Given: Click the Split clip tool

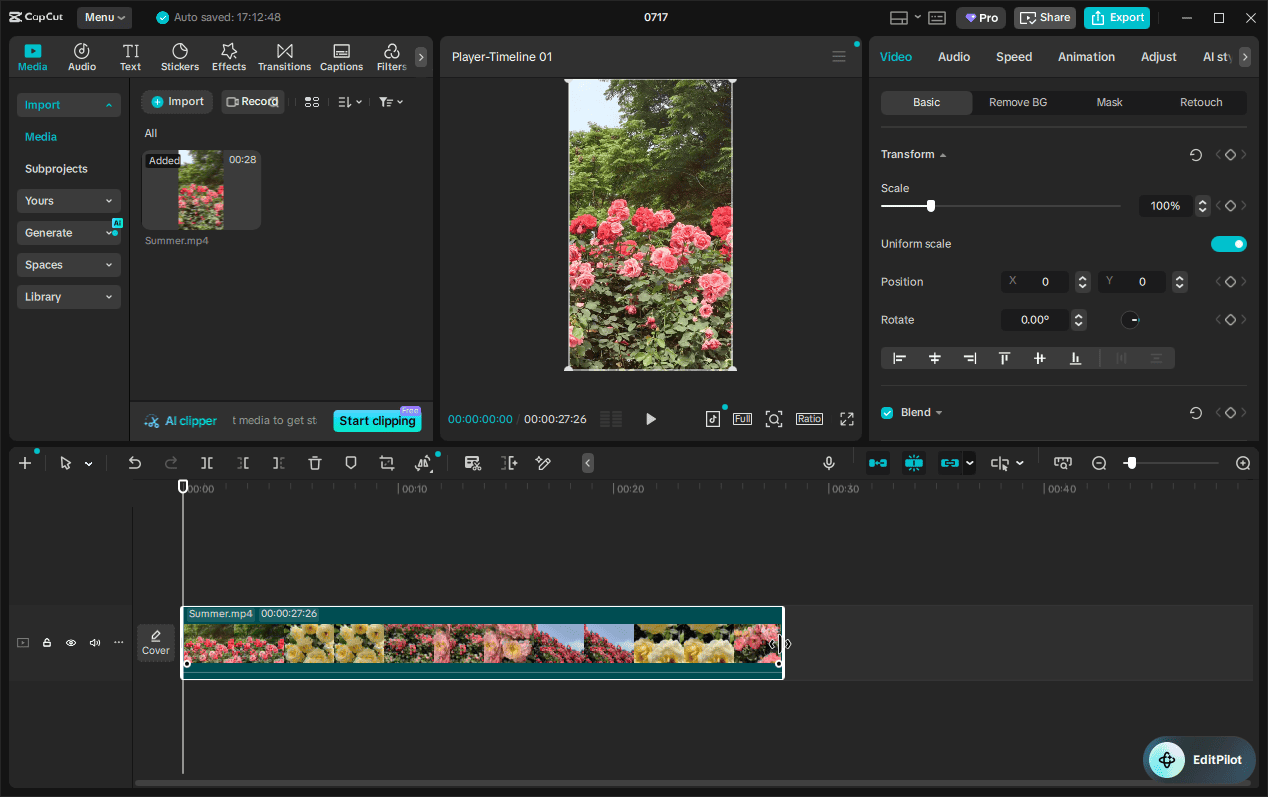Looking at the screenshot, I should pos(207,463).
